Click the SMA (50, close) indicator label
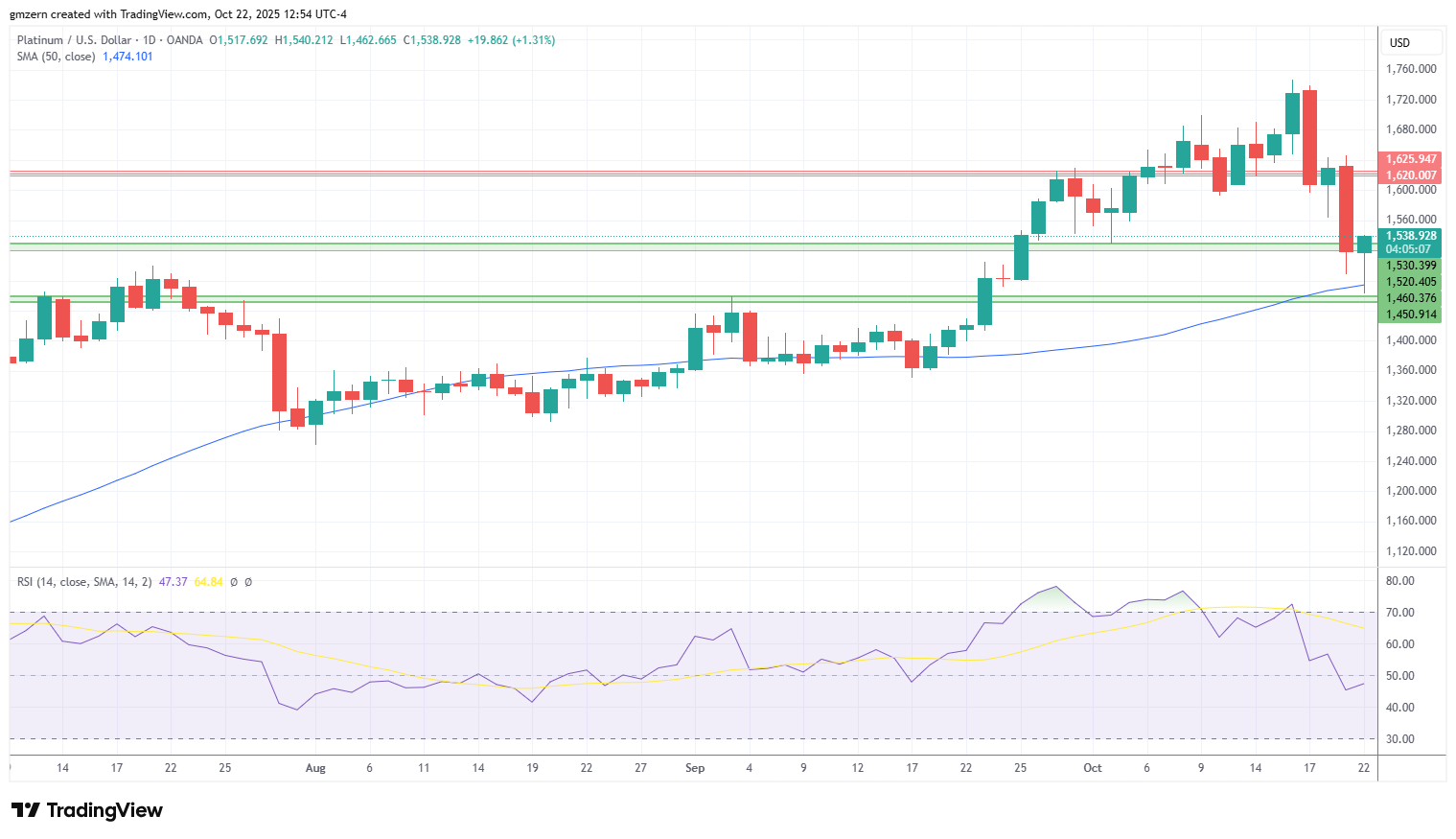Viewport: 1456px width, 839px height. pyautogui.click(x=56, y=57)
